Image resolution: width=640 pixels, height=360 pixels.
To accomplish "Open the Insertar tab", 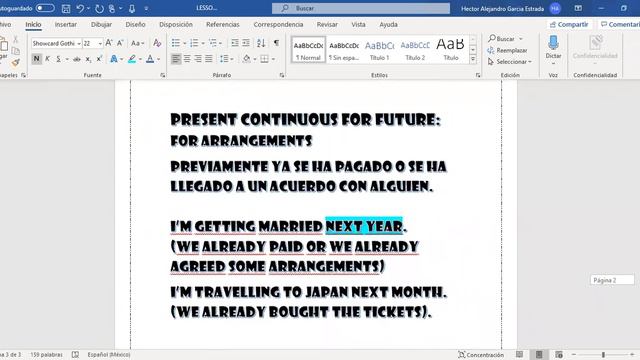I will coord(66,24).
